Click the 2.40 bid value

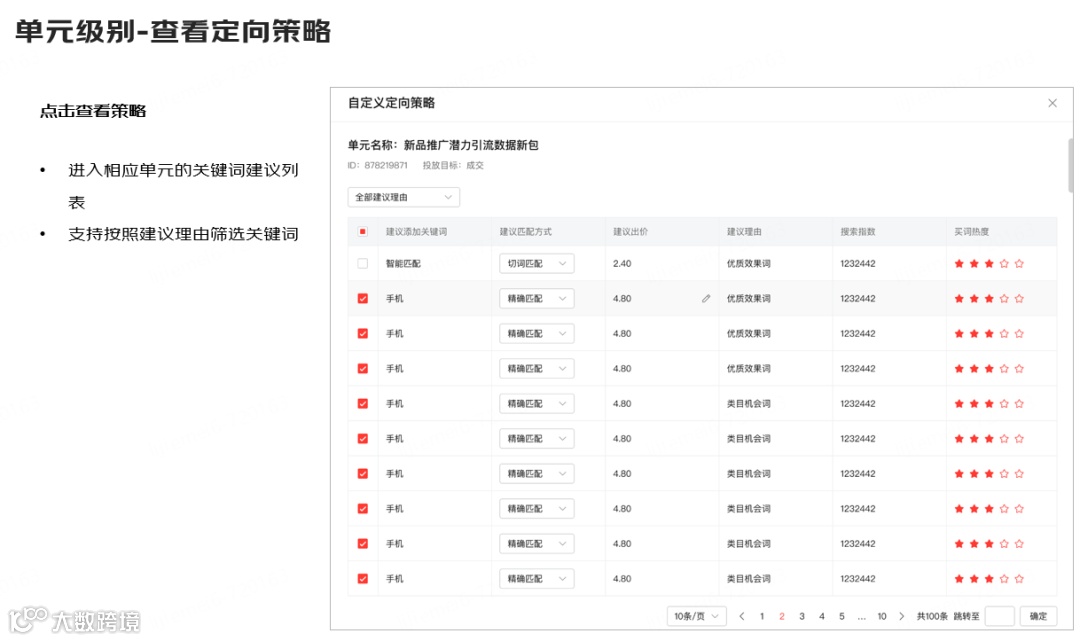click(x=622, y=263)
